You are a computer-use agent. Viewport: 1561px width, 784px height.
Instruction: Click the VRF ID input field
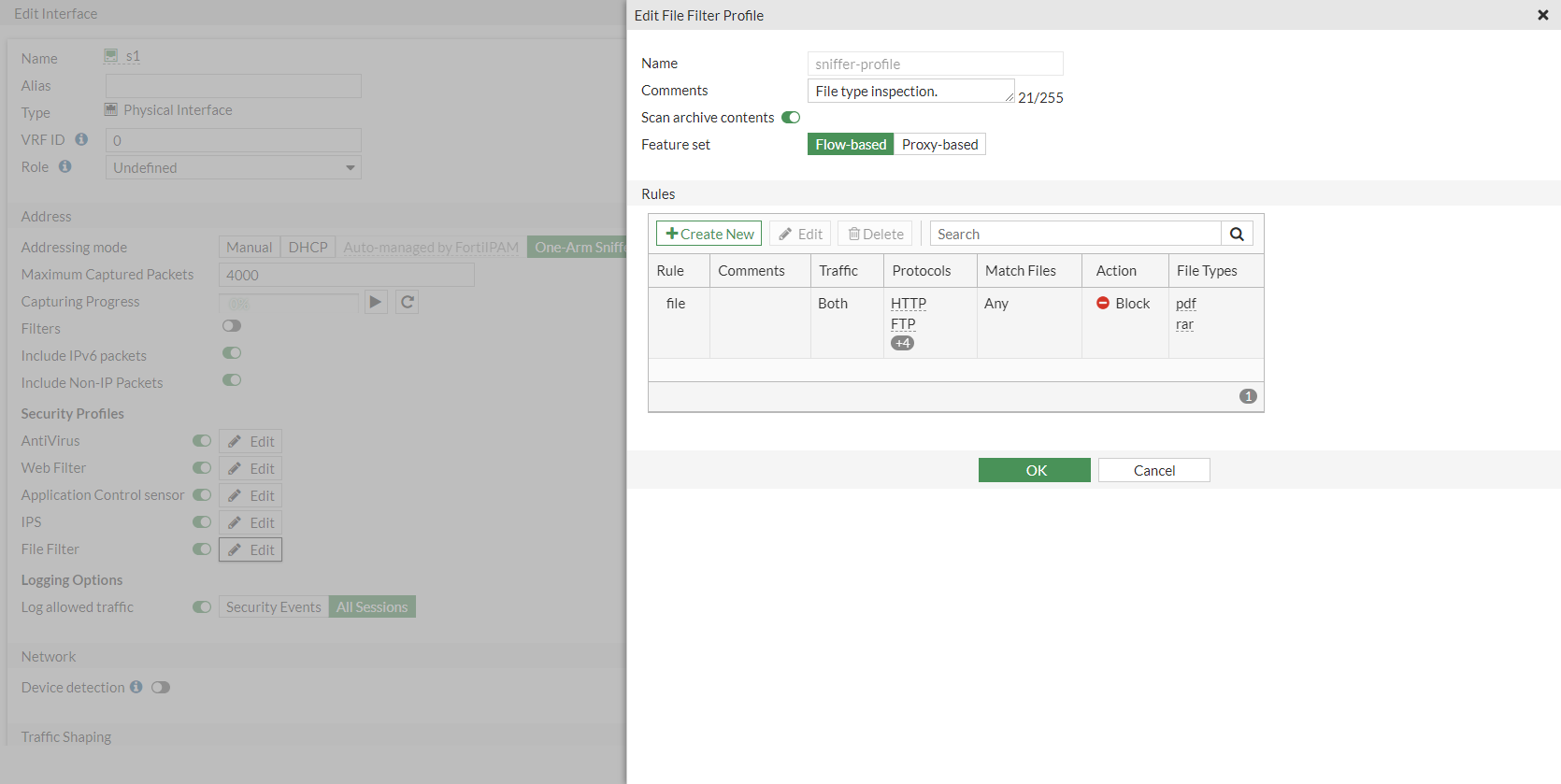coord(234,140)
